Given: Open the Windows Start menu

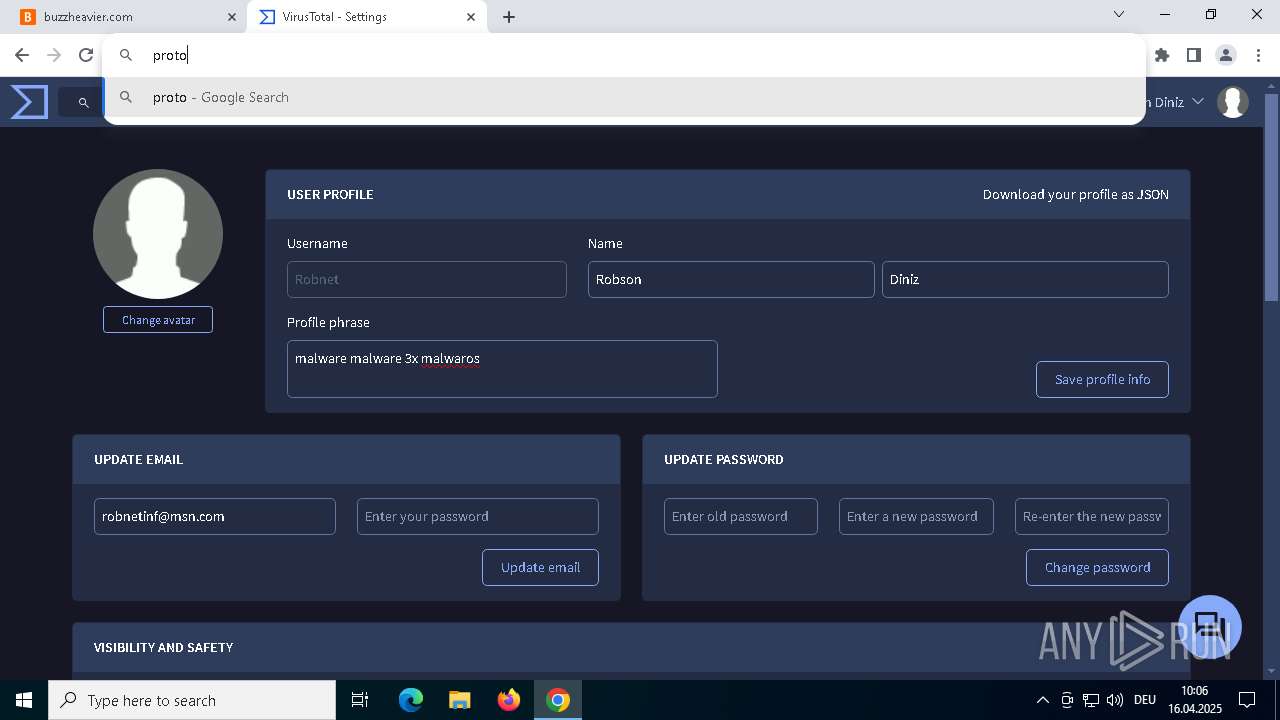Looking at the screenshot, I should coord(24,700).
